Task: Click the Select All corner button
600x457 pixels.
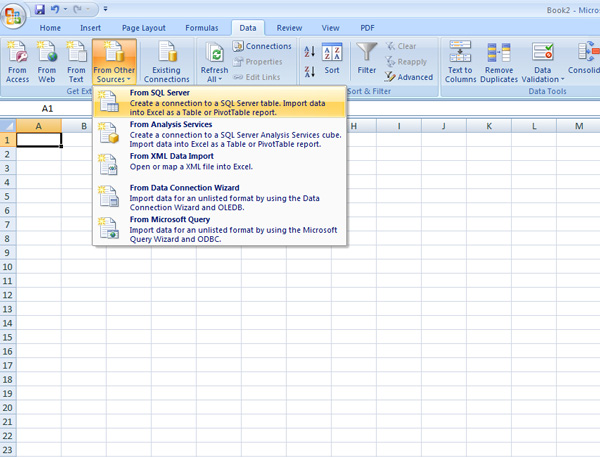Action: [x=8, y=126]
